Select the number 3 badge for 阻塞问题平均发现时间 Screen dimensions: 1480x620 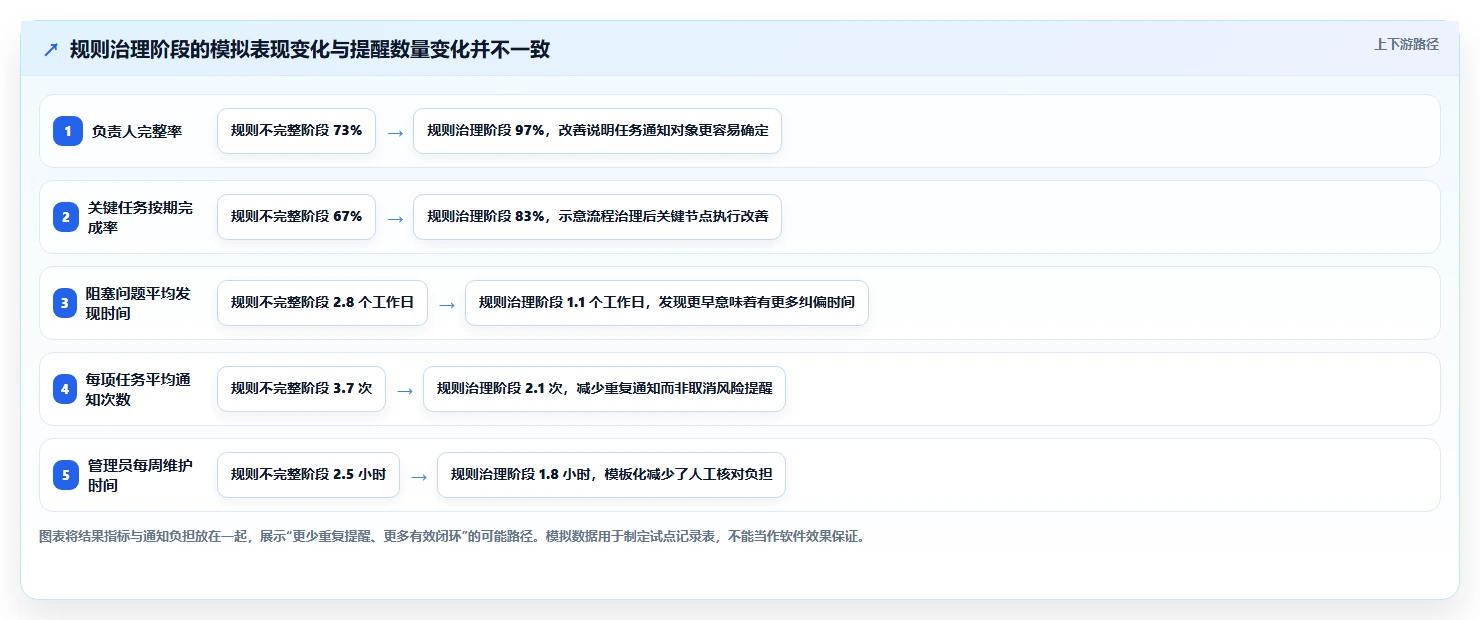pyautogui.click(x=67, y=303)
